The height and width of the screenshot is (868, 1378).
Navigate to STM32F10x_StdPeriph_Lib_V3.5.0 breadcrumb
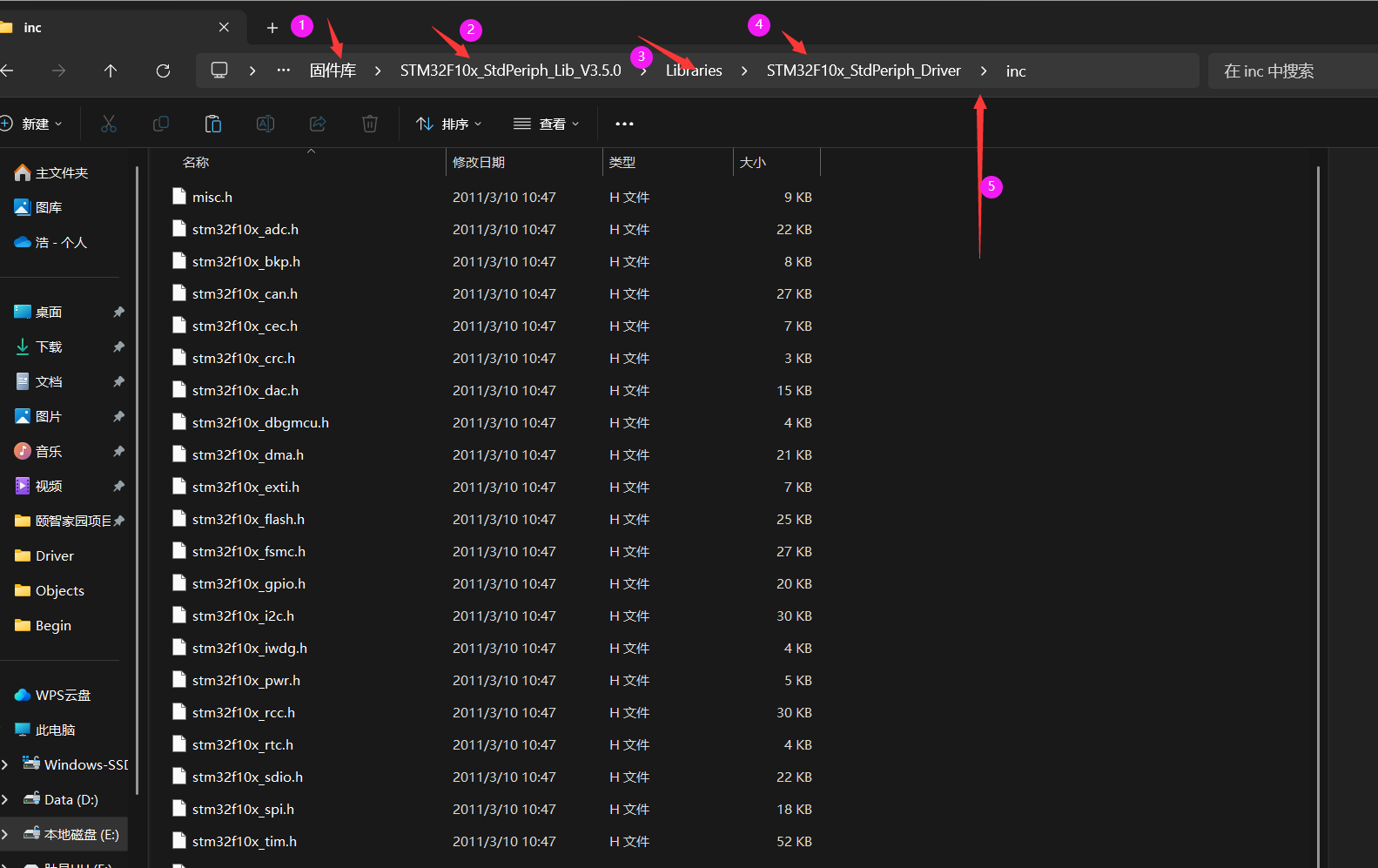[x=511, y=71]
